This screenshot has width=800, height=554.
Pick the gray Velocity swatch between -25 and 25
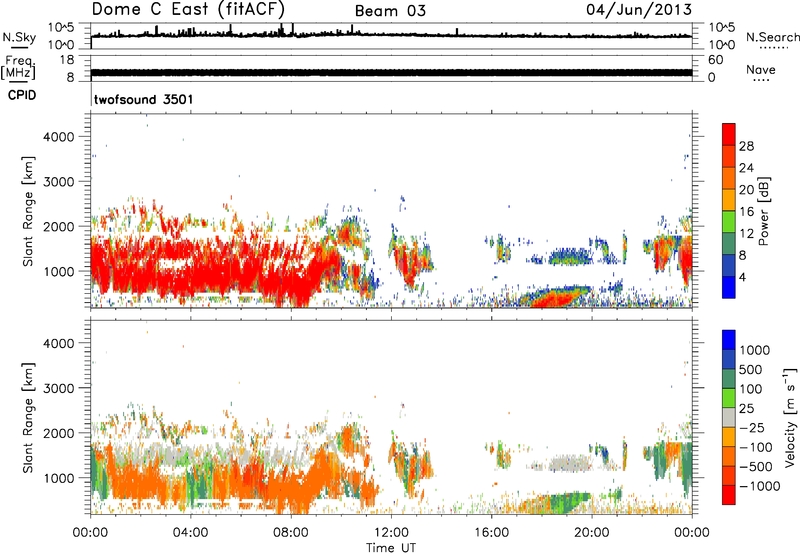(729, 417)
